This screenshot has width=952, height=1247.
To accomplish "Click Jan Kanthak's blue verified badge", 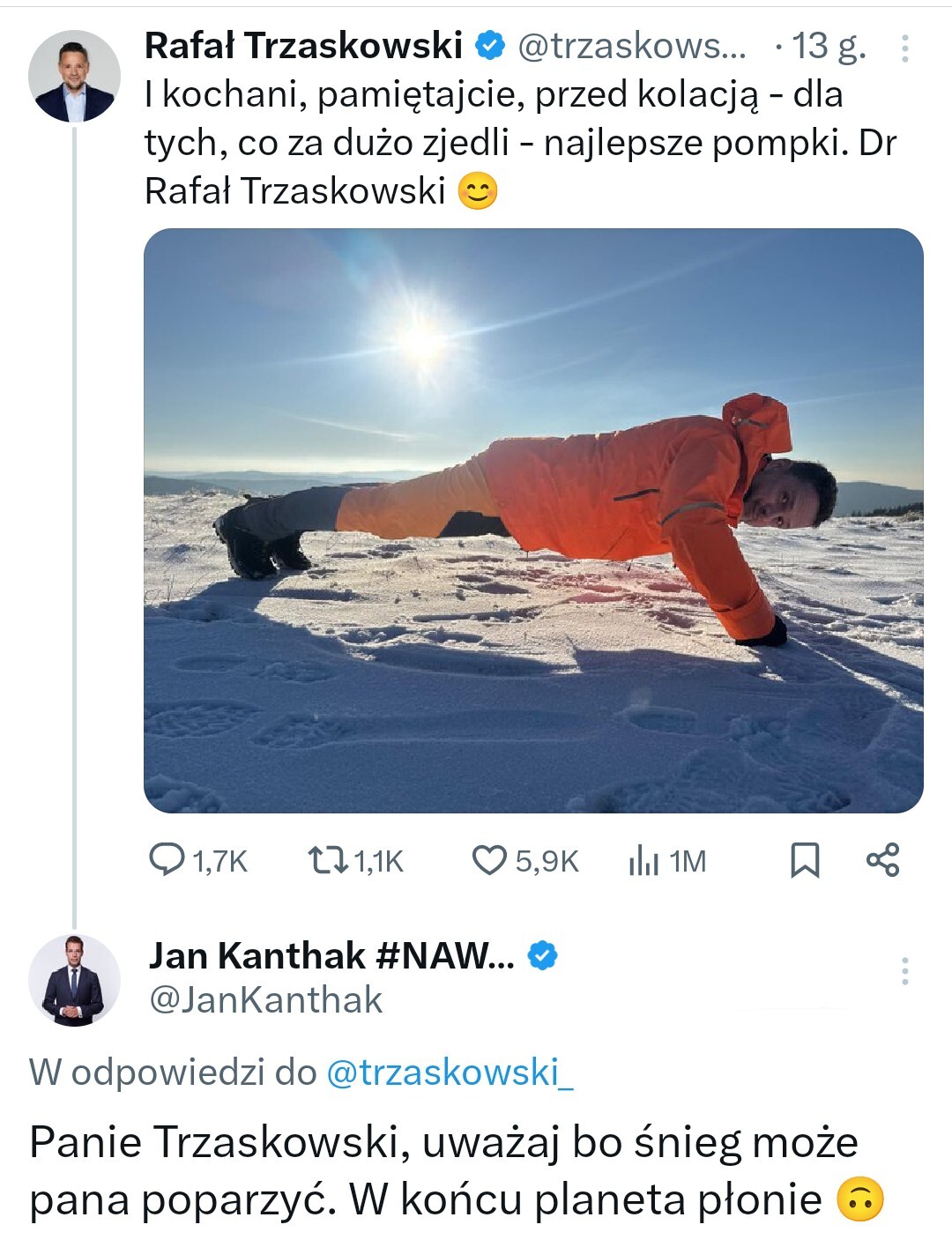I will [542, 955].
